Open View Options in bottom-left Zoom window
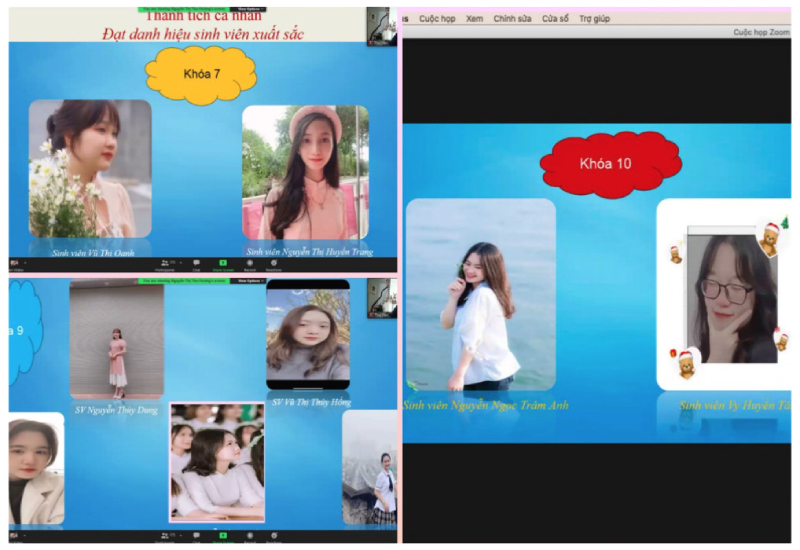 point(249,281)
